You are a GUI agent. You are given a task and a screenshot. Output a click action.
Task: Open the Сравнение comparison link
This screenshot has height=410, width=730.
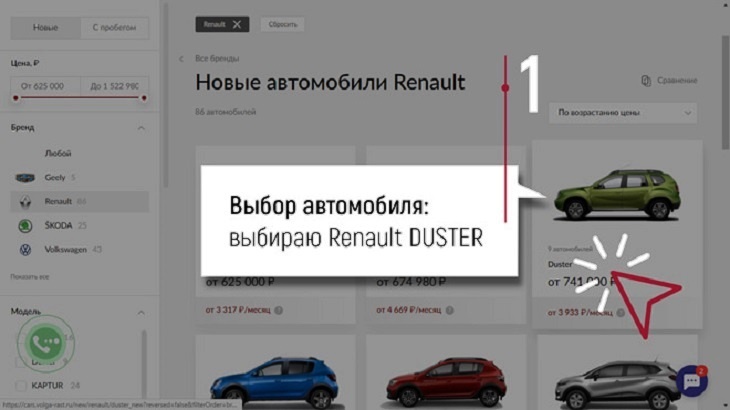677,81
